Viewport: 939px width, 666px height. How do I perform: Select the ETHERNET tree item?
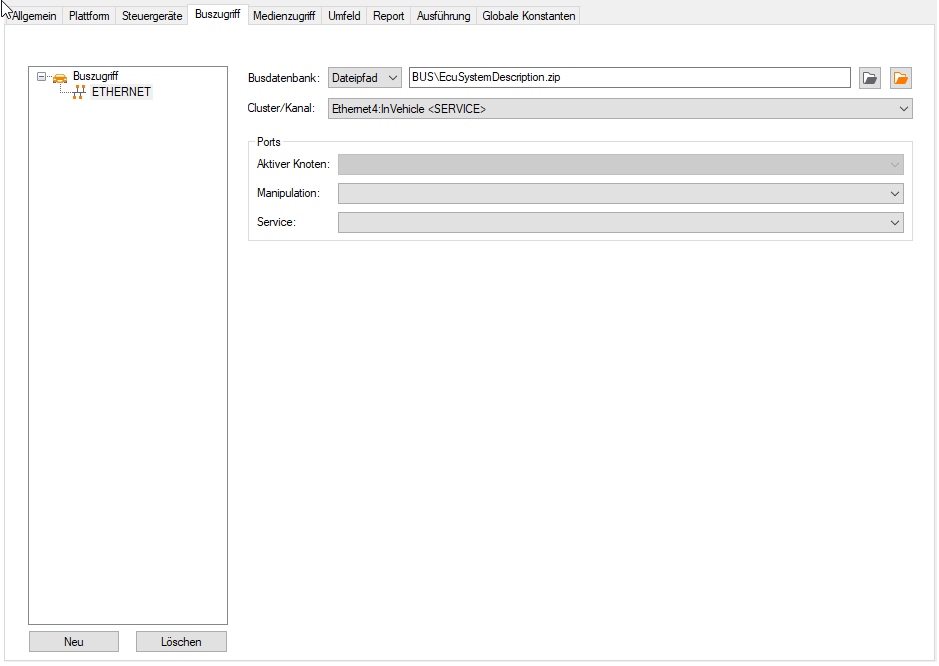[121, 92]
